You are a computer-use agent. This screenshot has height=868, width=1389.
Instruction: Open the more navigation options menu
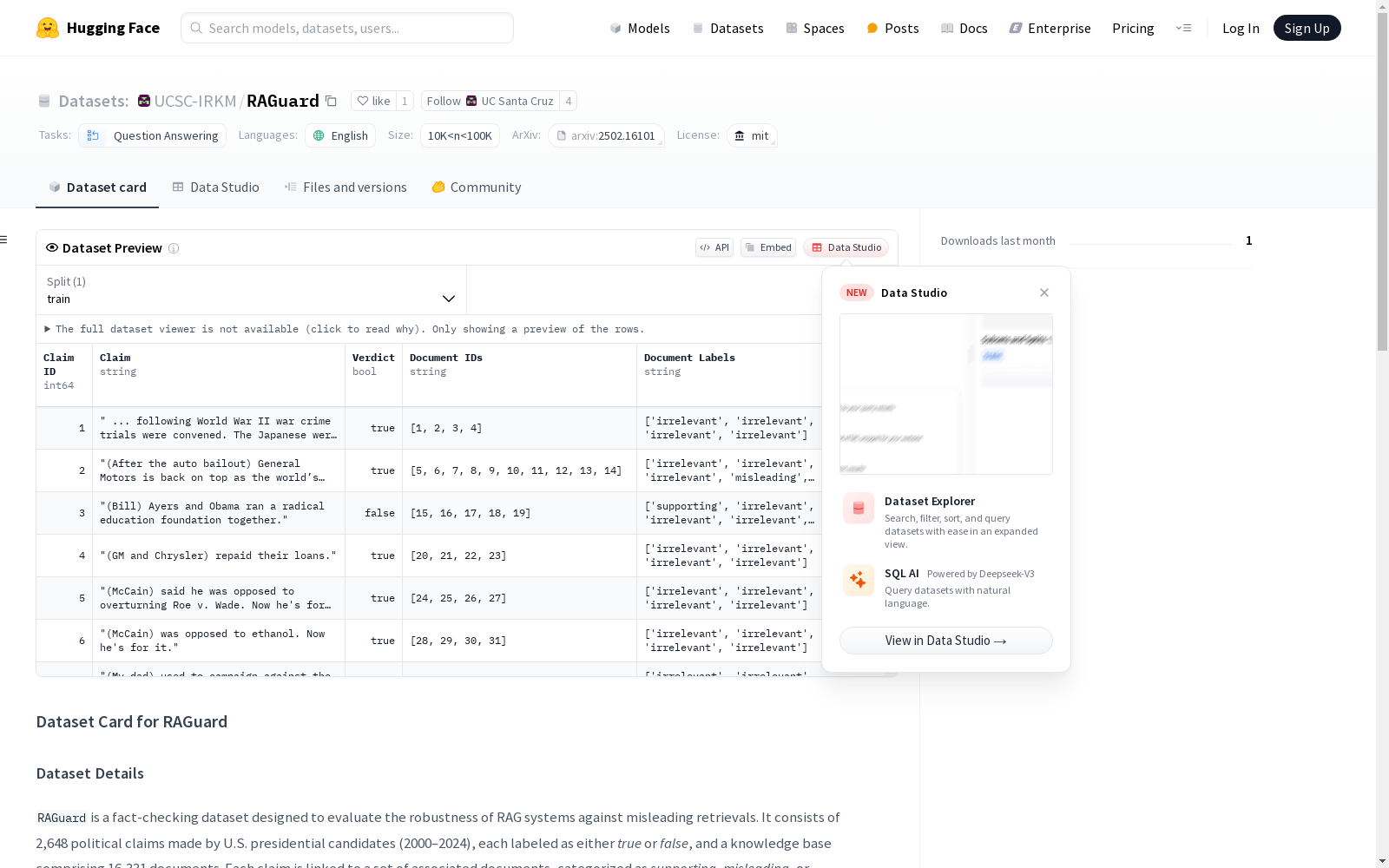(x=1183, y=28)
